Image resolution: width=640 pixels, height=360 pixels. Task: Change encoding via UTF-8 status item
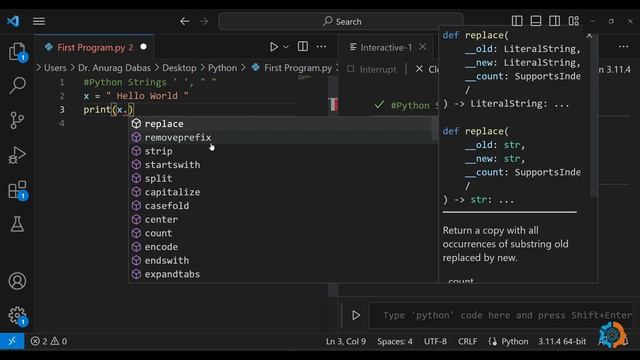pos(435,341)
